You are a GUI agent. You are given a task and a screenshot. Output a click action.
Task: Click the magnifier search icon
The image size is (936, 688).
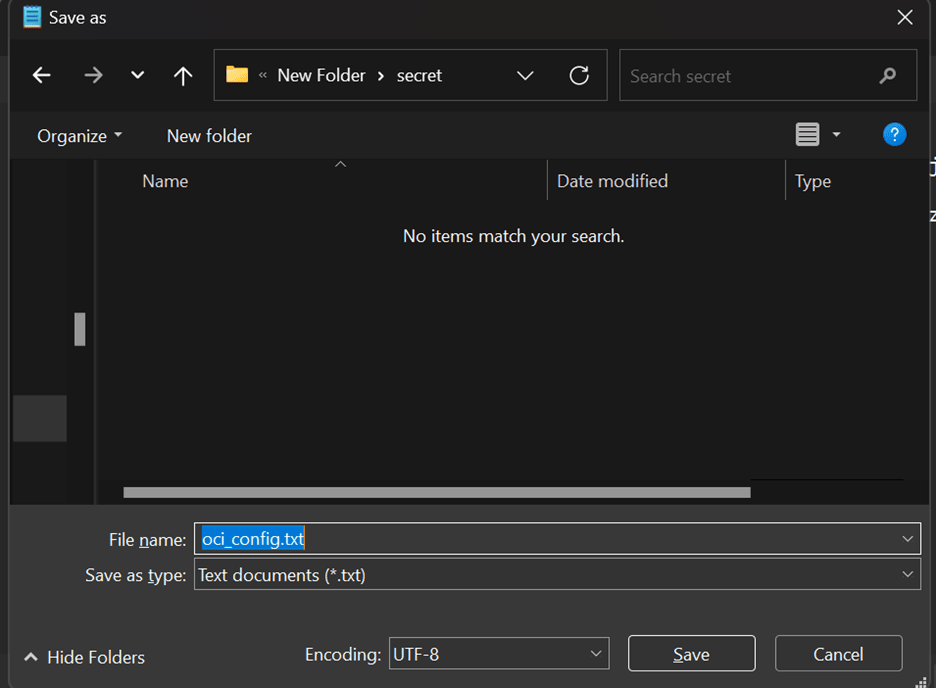[888, 76]
